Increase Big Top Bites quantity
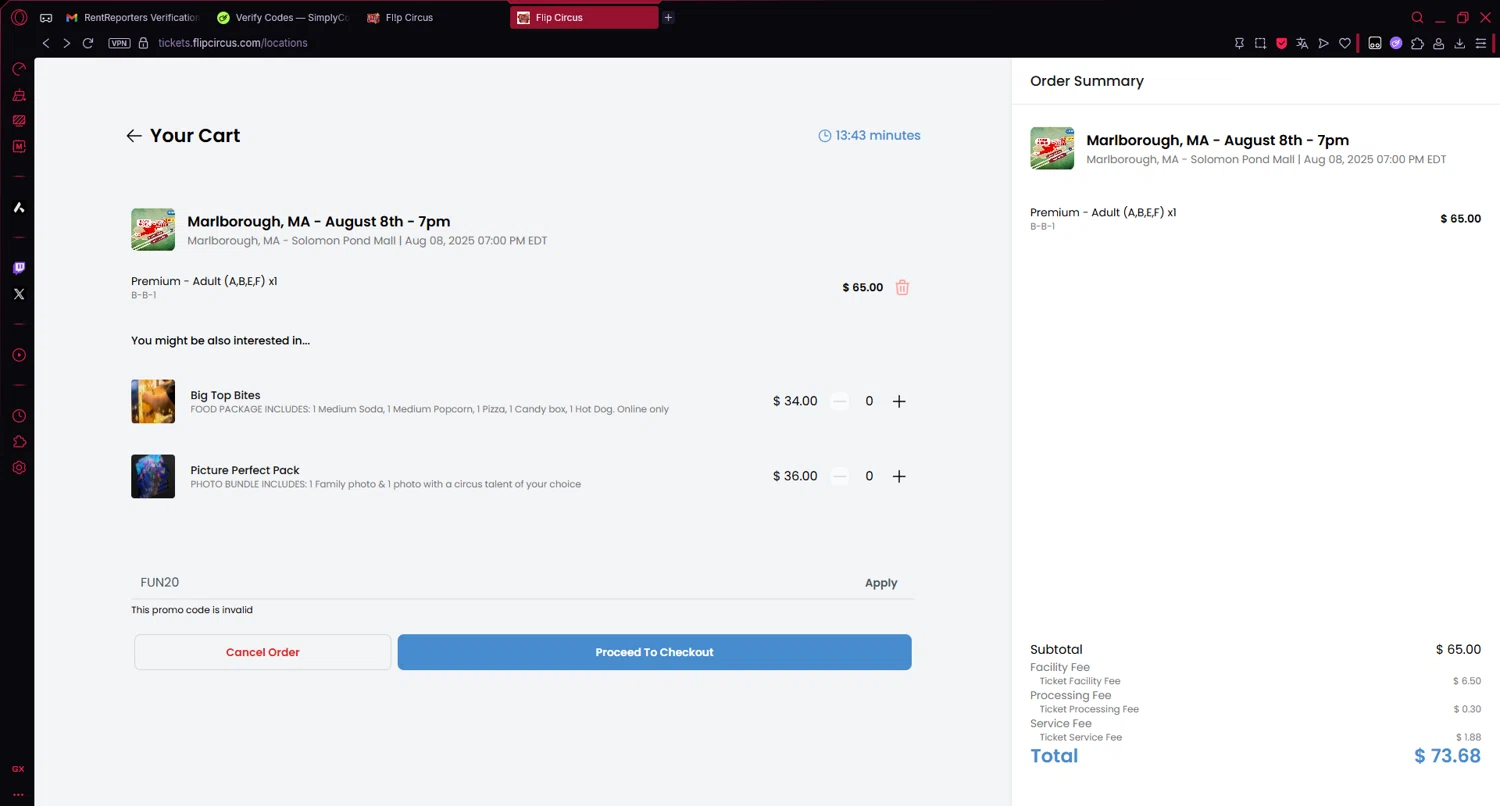The width and height of the screenshot is (1500, 806). (x=899, y=401)
